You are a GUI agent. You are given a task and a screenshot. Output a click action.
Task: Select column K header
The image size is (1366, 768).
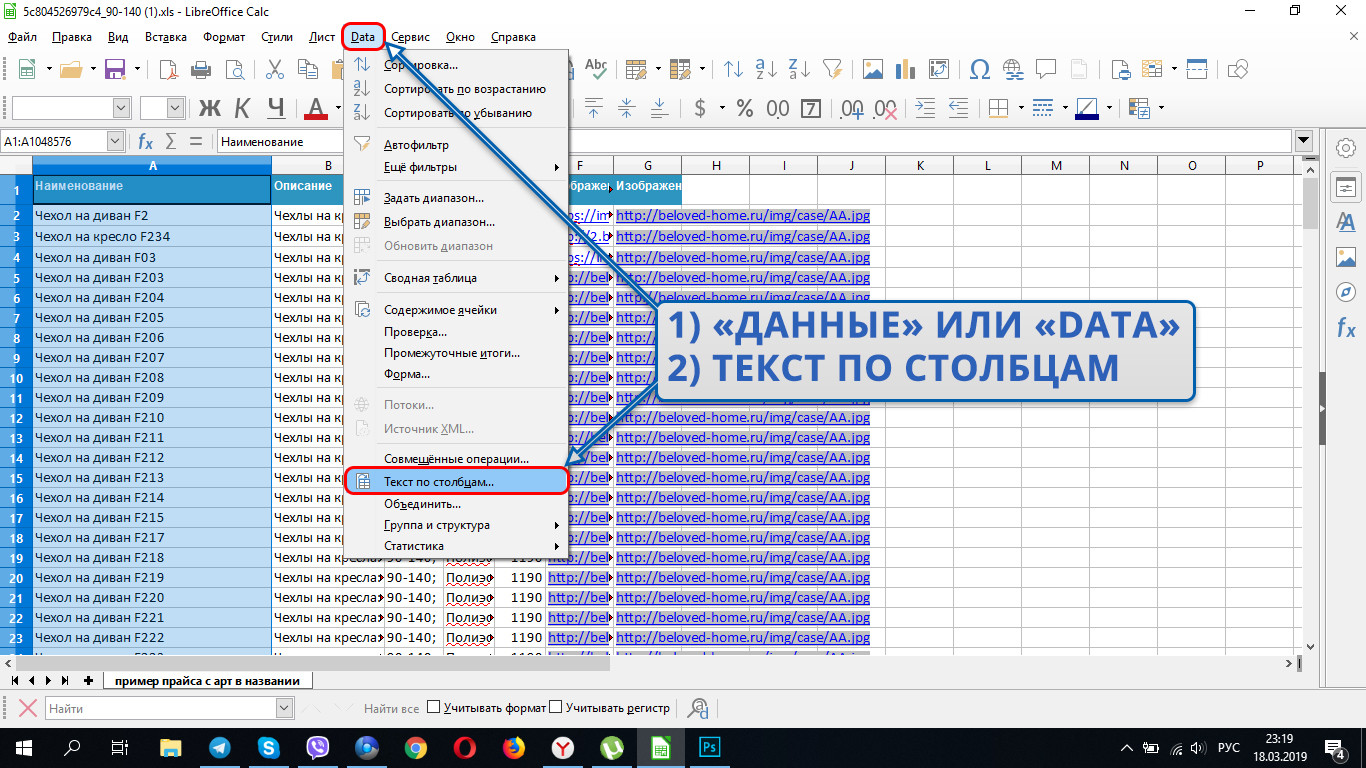point(919,165)
